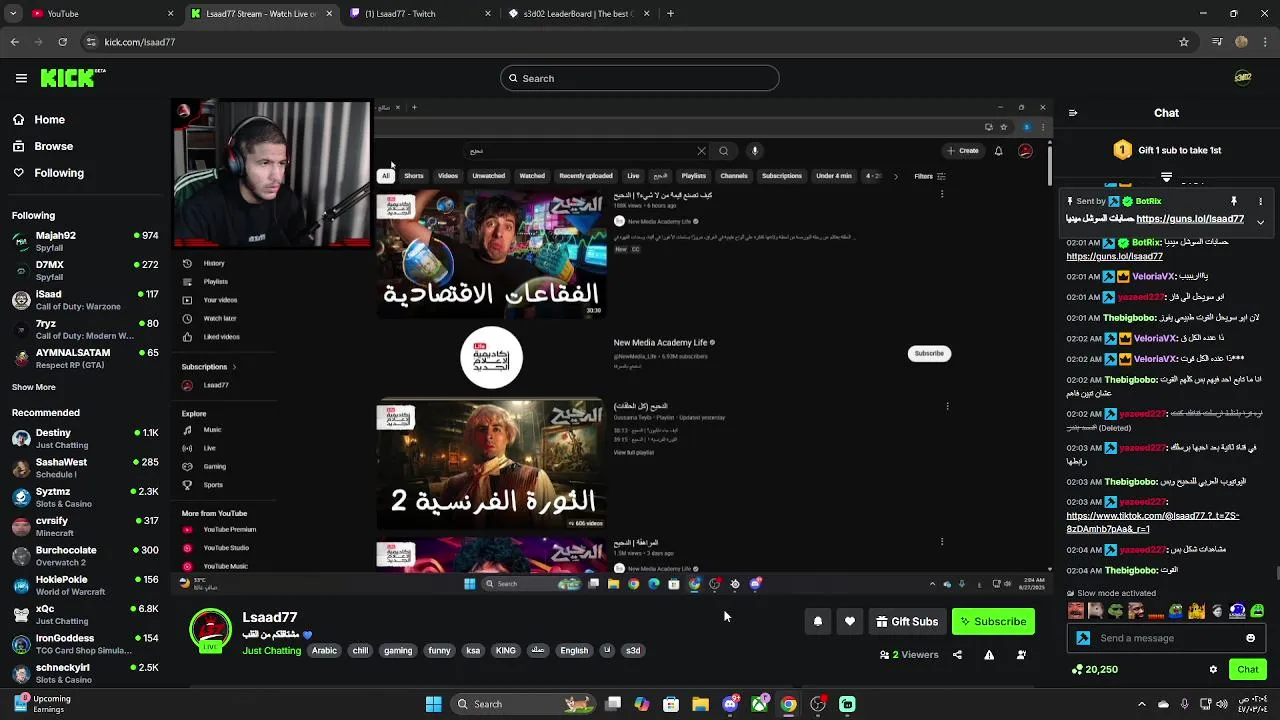Viewport: 1280px width, 720px height.
Task: Click the green Subscribe button
Action: coord(993,621)
